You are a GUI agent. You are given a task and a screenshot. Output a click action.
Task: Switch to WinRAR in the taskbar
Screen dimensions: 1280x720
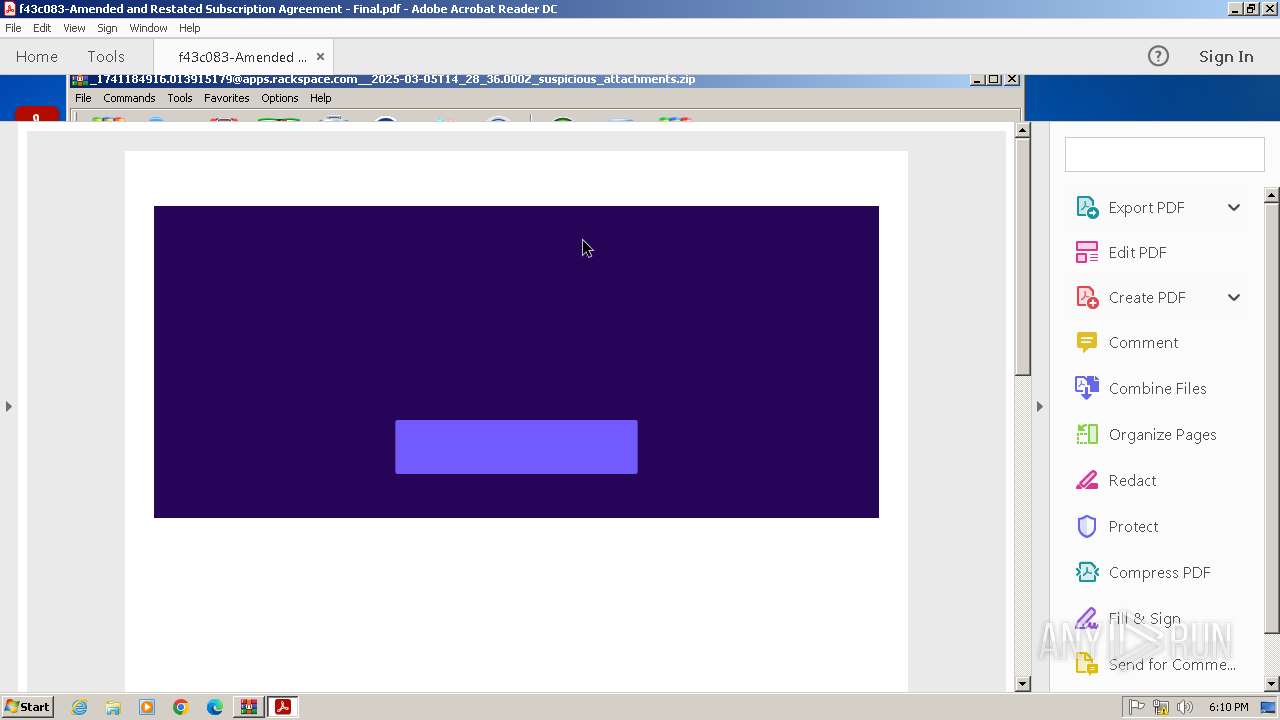(x=248, y=707)
